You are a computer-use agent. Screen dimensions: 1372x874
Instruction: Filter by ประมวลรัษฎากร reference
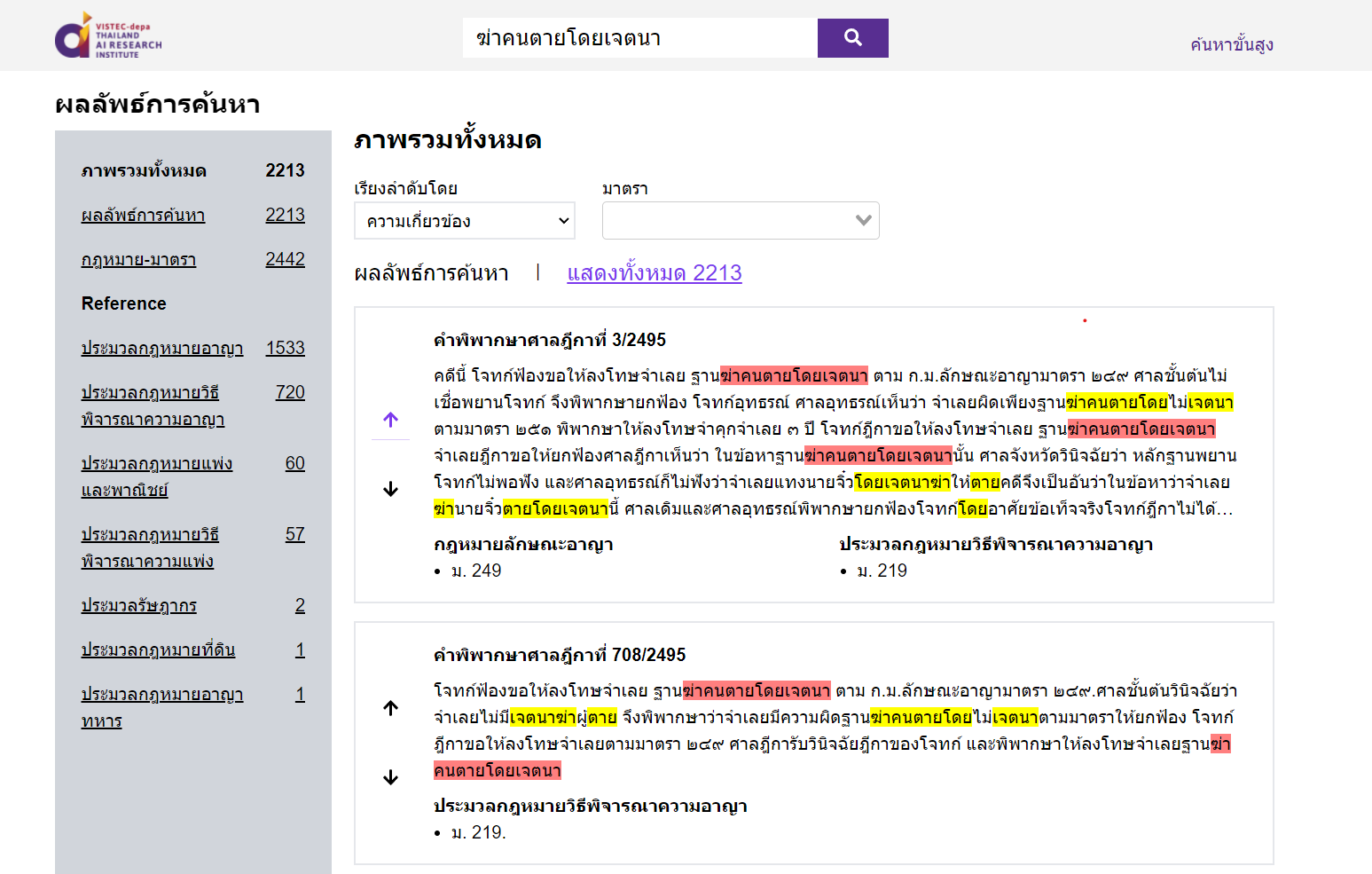point(138,606)
